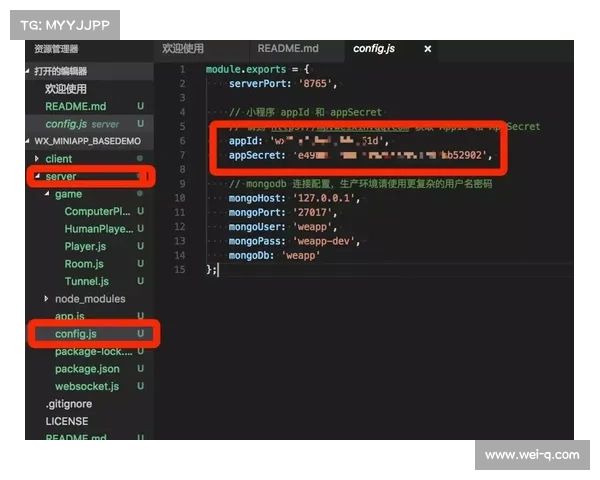Open Room.js in the file tree
Image resolution: width=600 pixels, height=480 pixels.
(x=83, y=264)
